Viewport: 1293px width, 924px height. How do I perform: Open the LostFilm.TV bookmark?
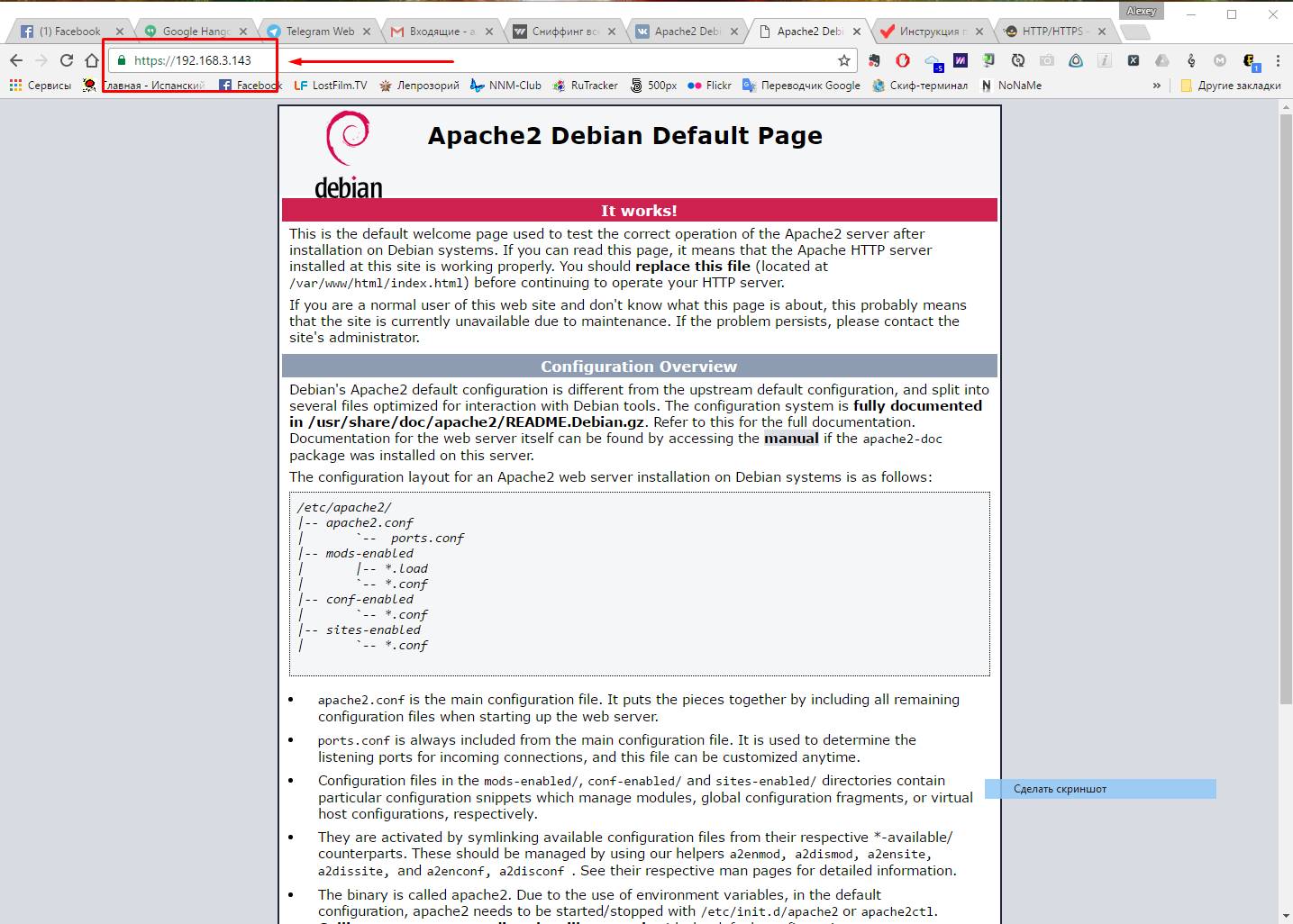(x=331, y=86)
